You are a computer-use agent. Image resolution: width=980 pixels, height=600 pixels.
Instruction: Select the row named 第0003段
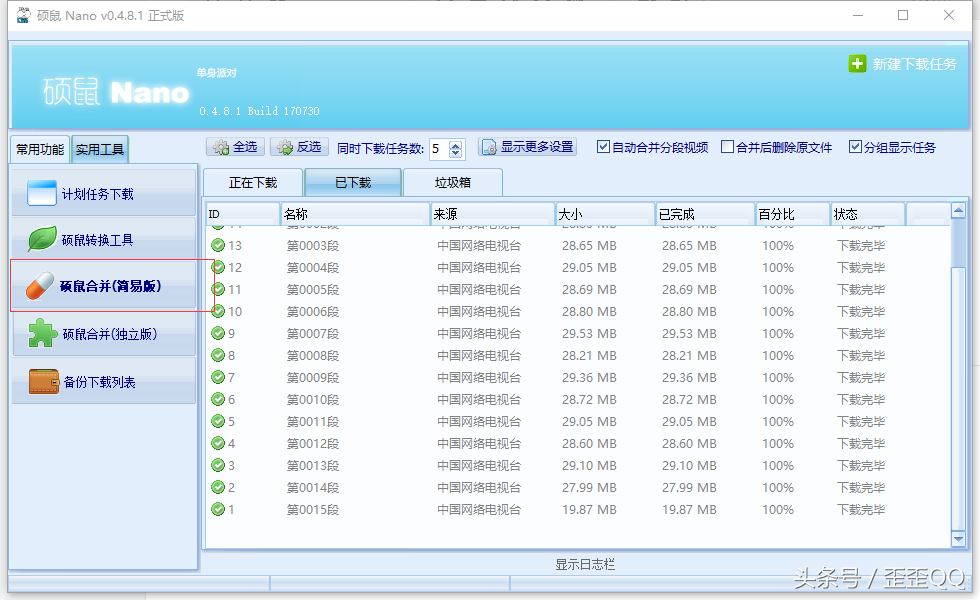click(578, 245)
